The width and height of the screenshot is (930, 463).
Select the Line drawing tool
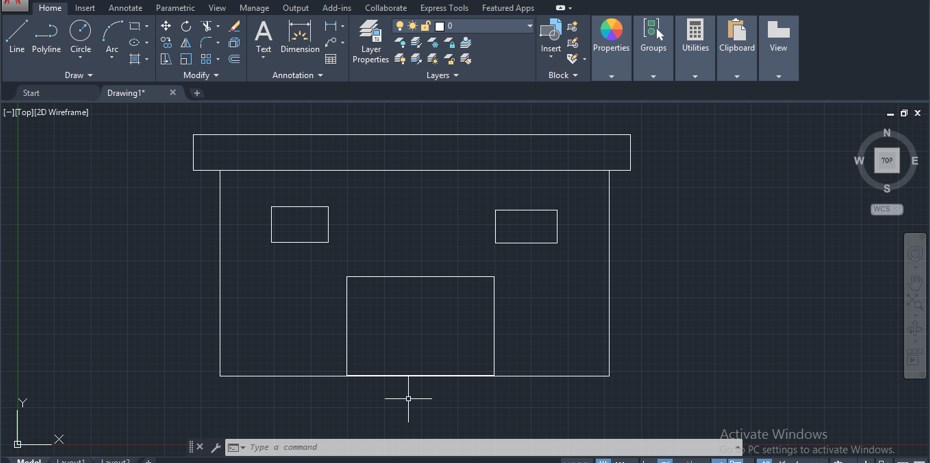click(x=17, y=37)
